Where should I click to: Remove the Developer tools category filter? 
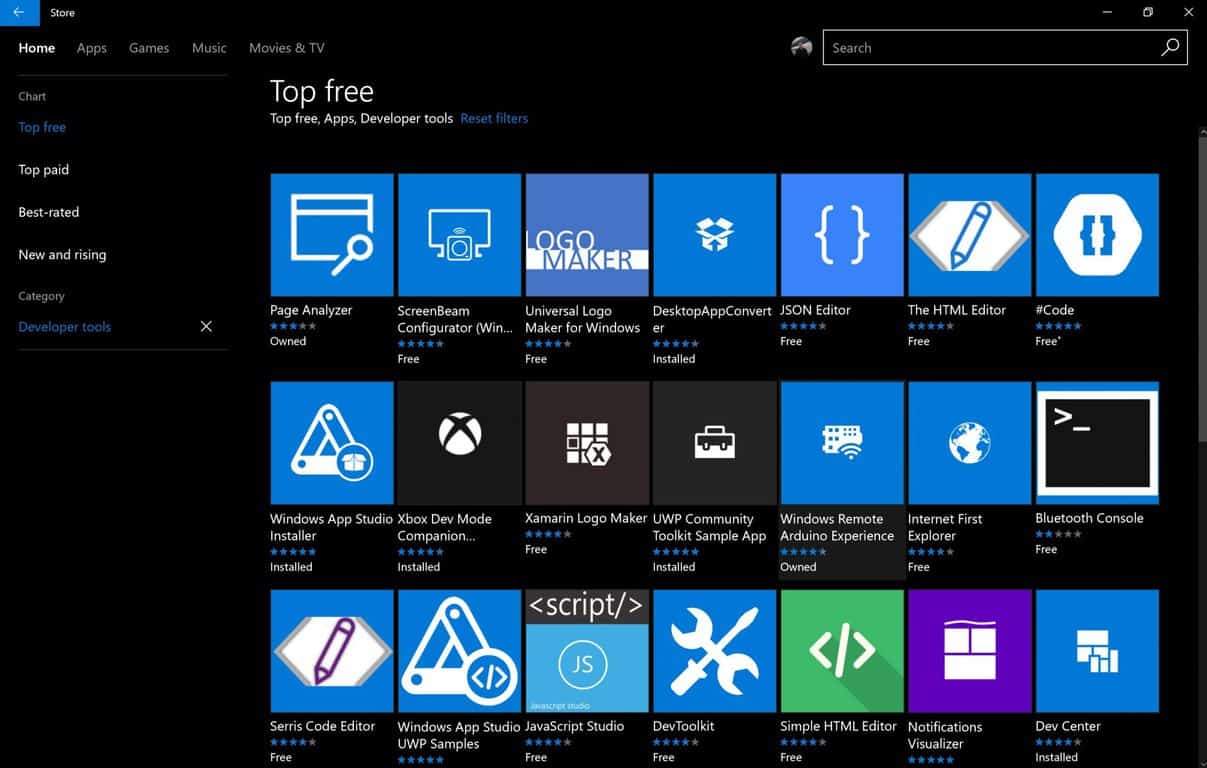[x=206, y=327]
